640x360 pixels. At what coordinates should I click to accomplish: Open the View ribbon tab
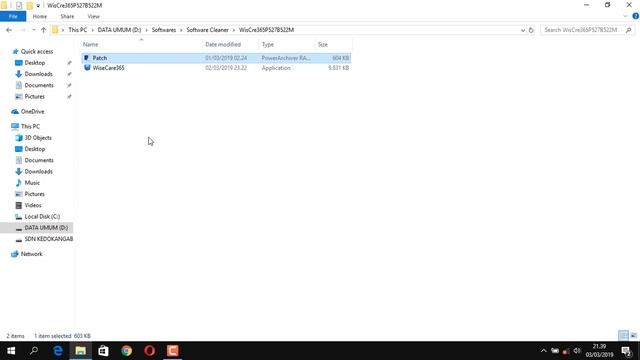tap(93, 16)
